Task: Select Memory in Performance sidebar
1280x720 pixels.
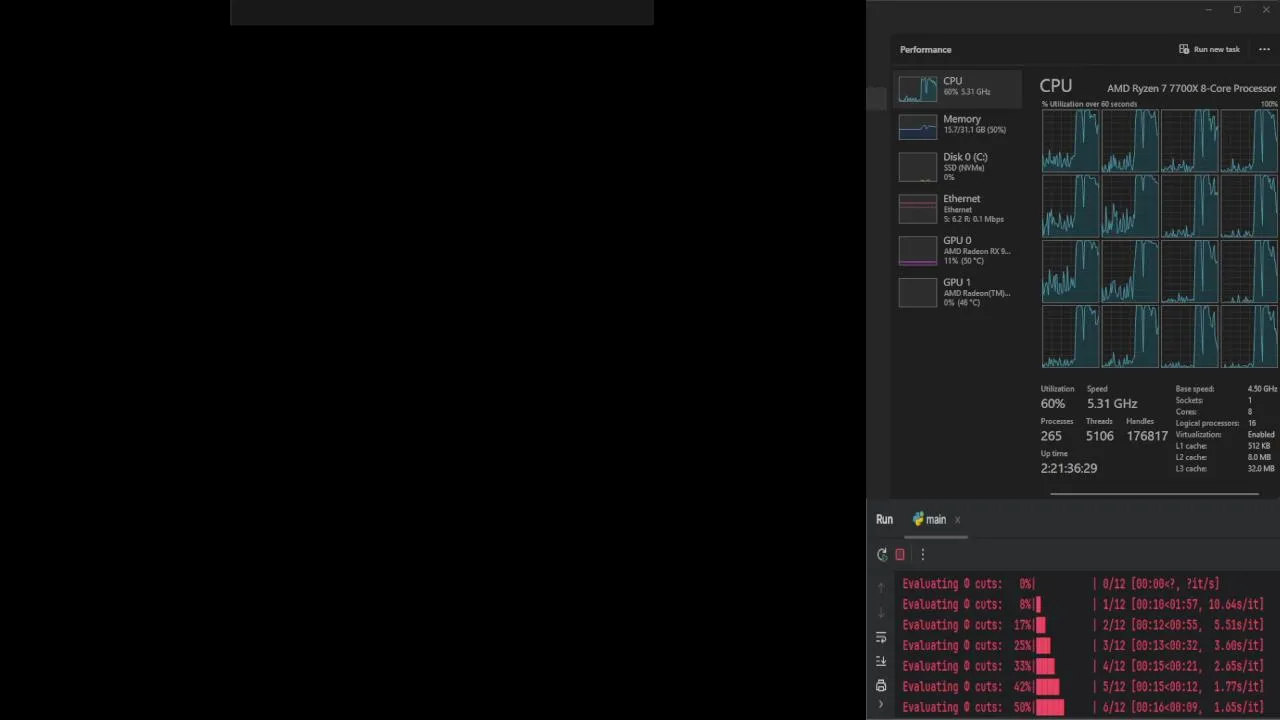Action: tap(958, 126)
